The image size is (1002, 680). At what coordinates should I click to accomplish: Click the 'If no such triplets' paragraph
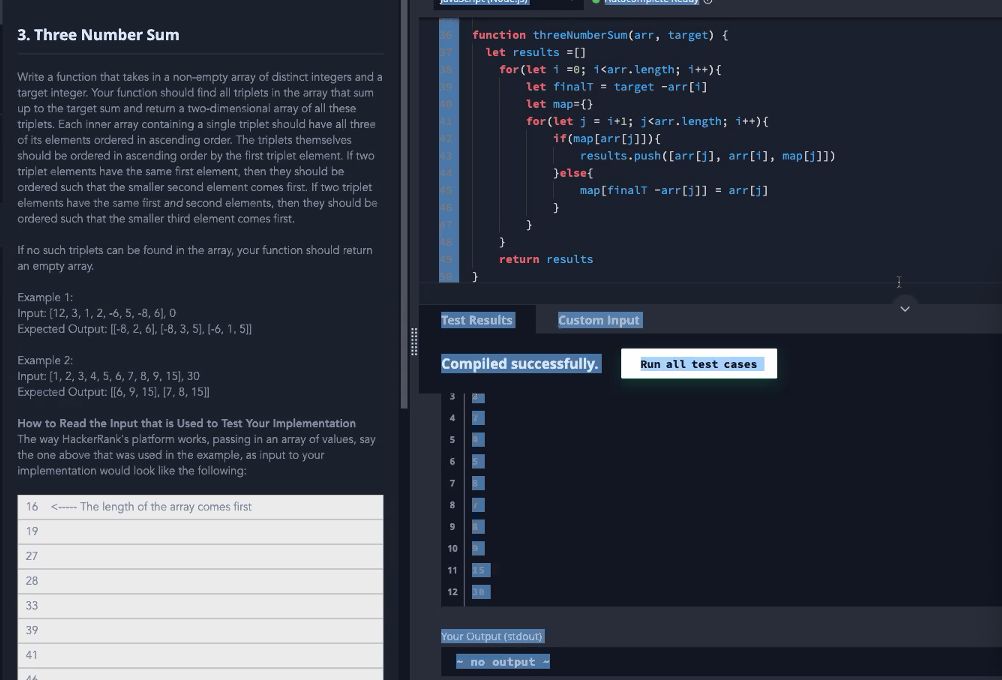pos(195,258)
